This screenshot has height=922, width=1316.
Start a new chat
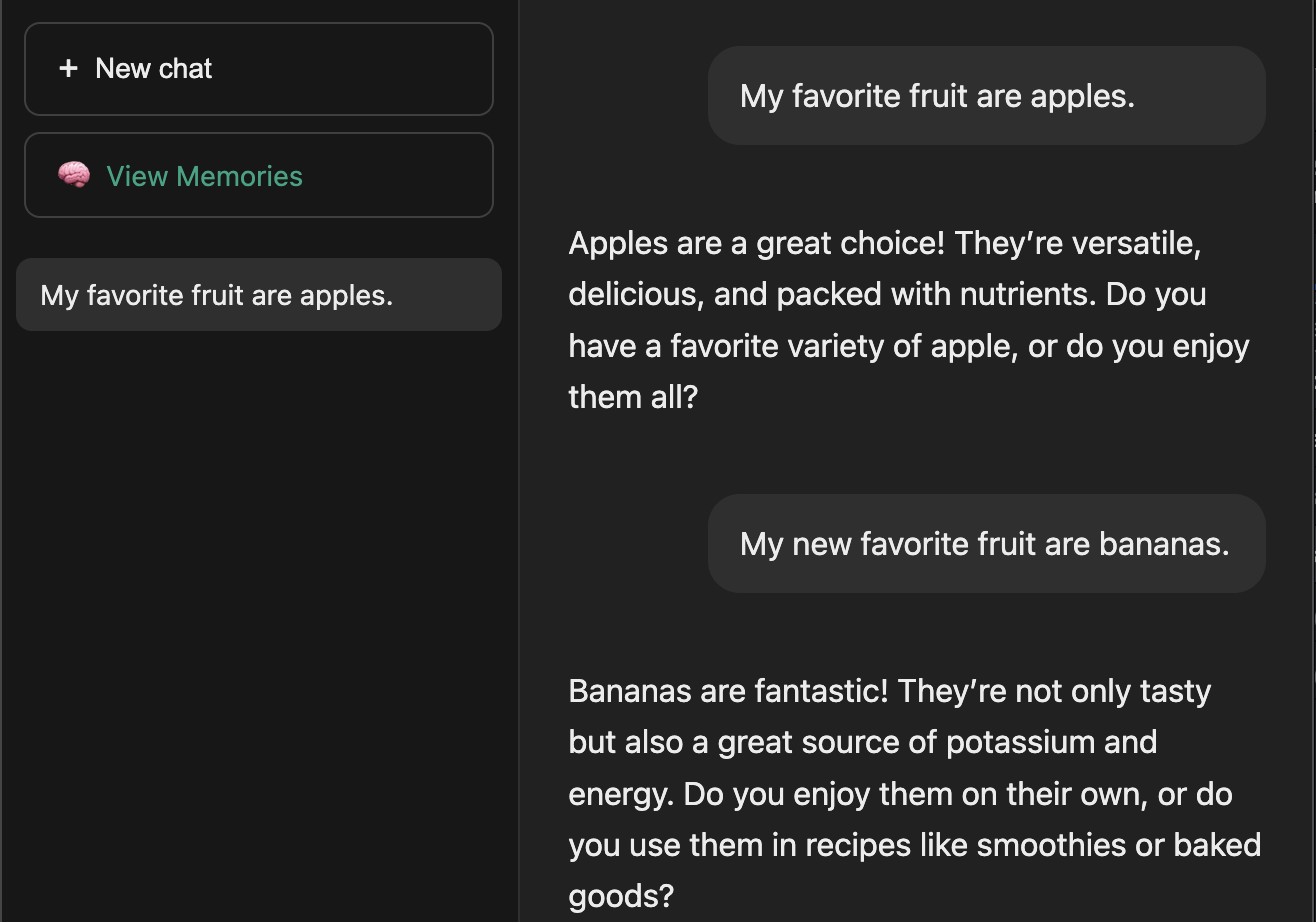(x=258, y=69)
